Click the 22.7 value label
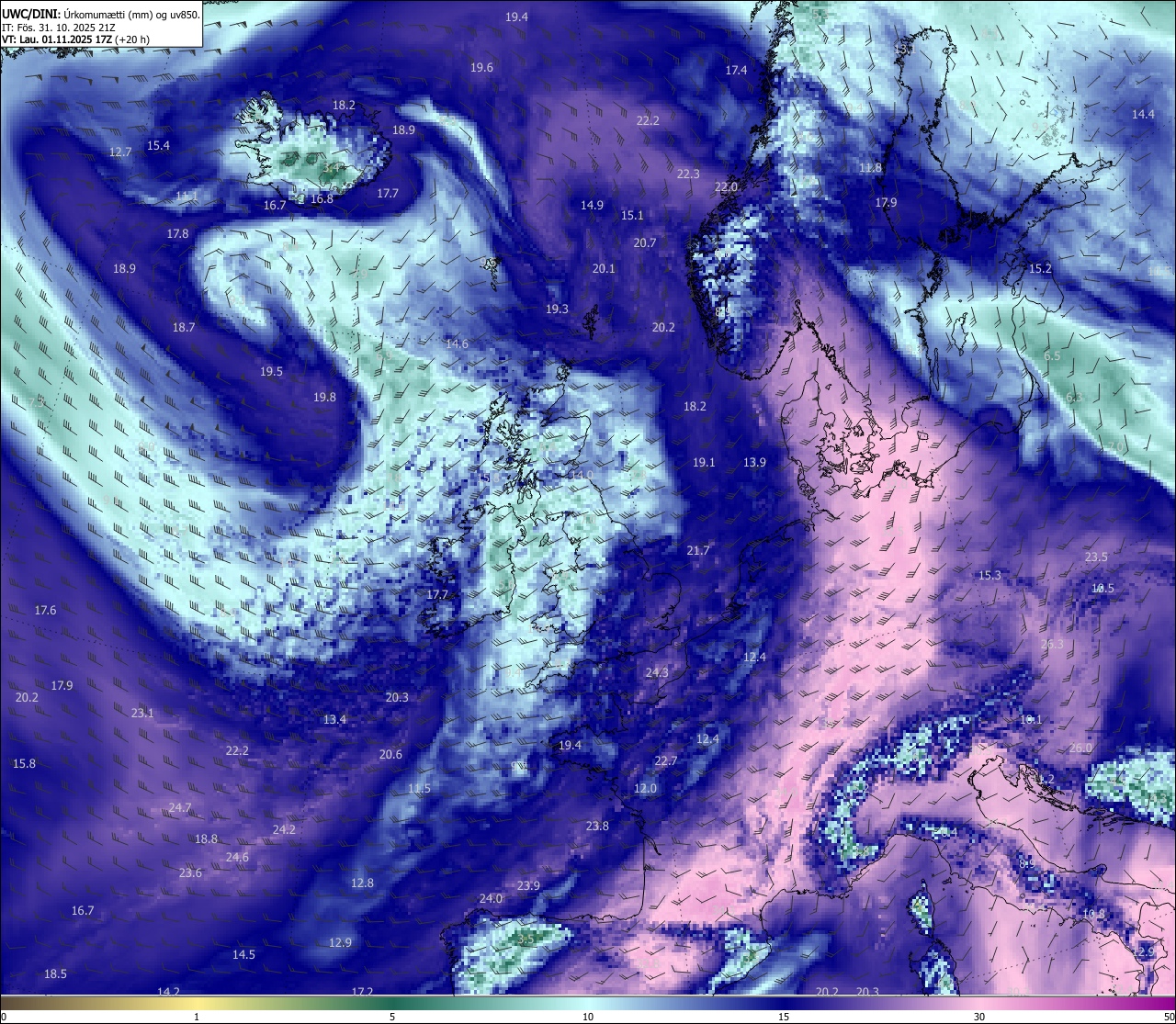This screenshot has width=1176, height=1024. tap(666, 760)
